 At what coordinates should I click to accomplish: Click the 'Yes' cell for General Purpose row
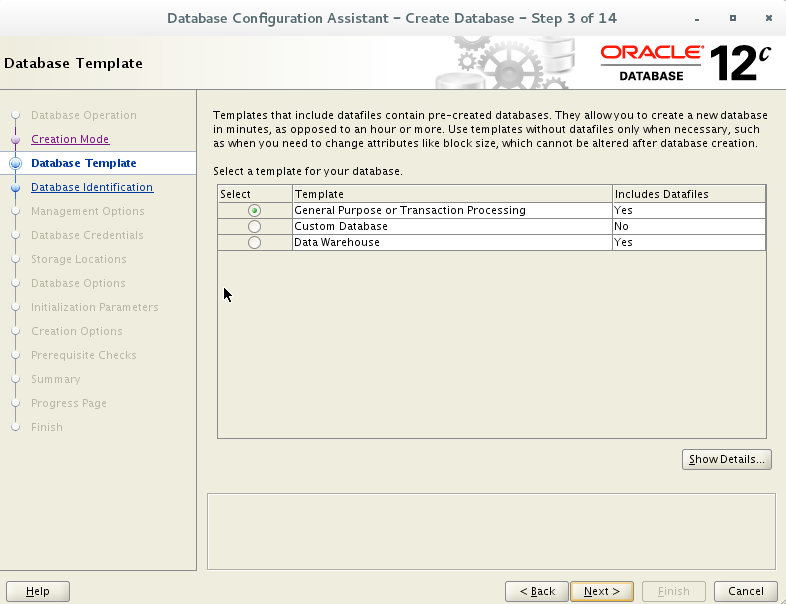[689, 210]
